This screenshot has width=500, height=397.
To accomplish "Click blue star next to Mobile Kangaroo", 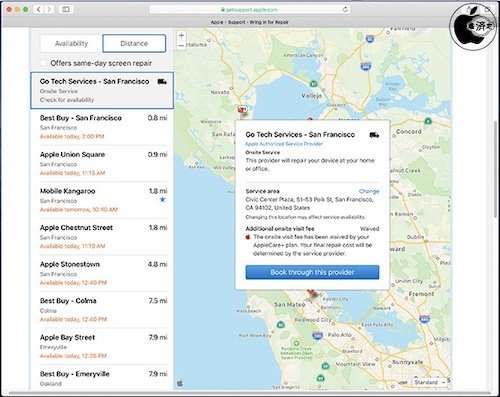I will click(163, 200).
